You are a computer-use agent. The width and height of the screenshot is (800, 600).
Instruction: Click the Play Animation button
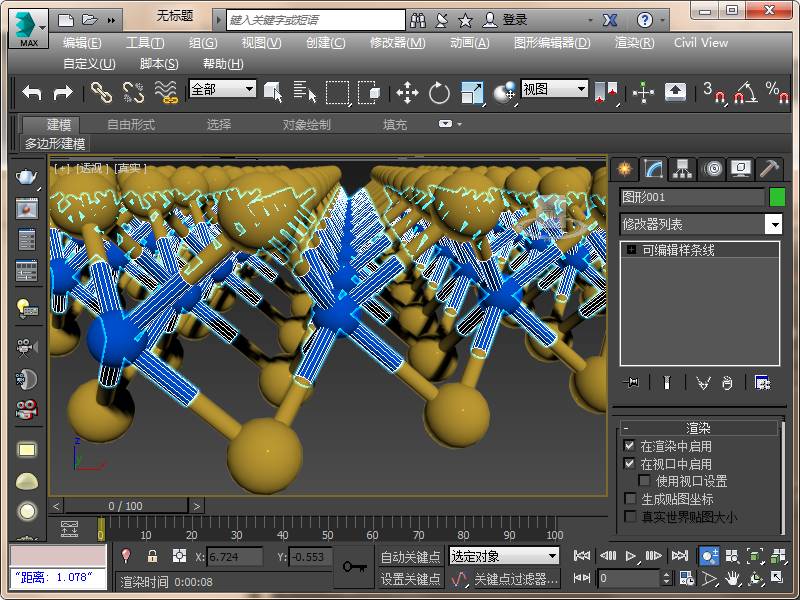pyautogui.click(x=631, y=556)
